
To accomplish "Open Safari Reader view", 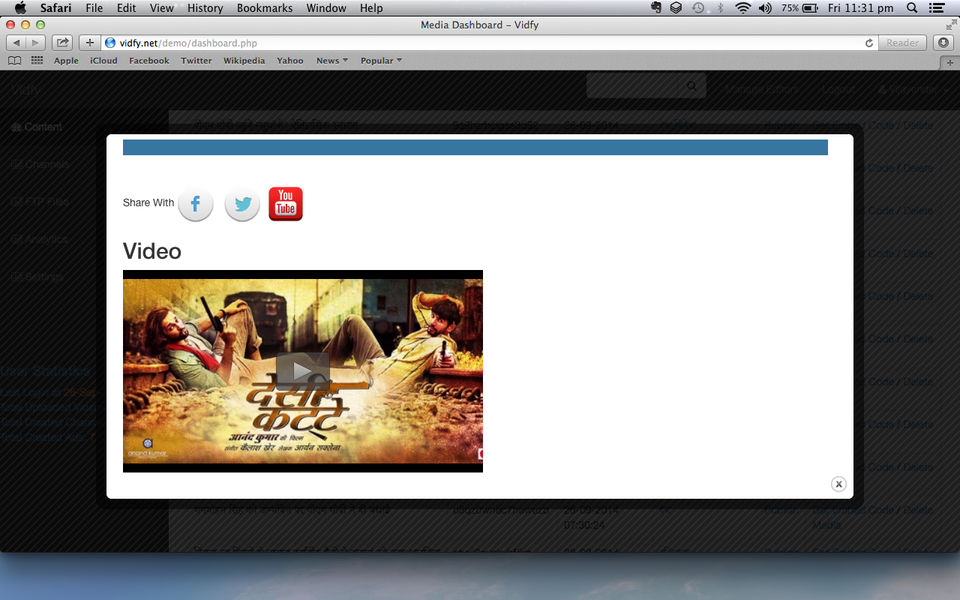I will [x=902, y=43].
